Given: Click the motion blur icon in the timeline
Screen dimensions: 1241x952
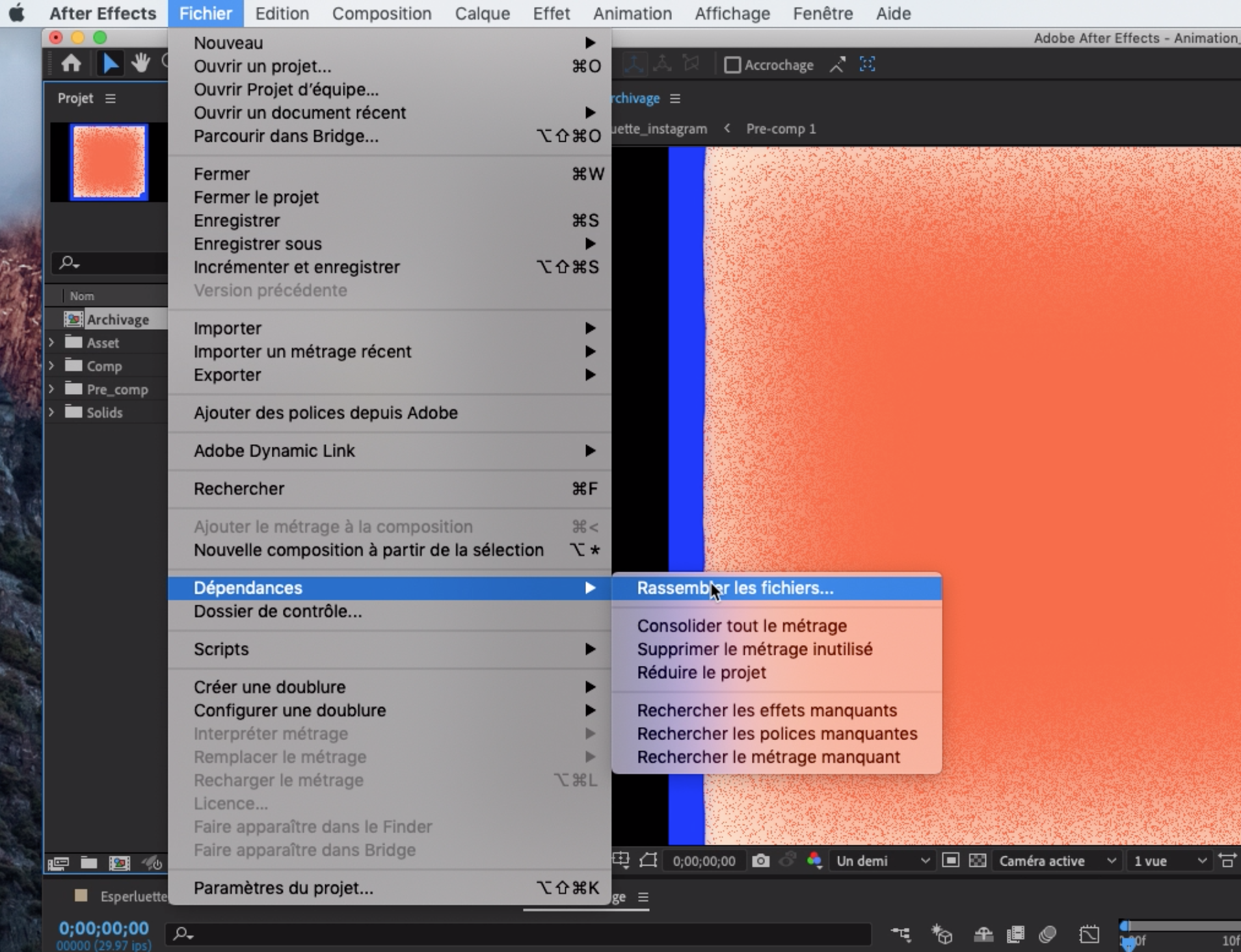Looking at the screenshot, I should 1048,934.
